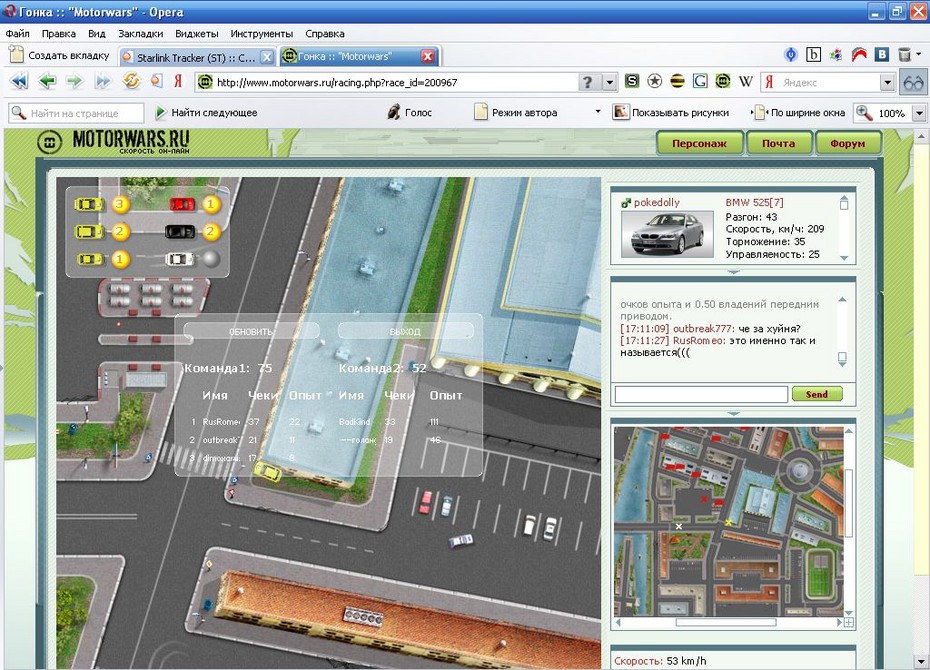Screen dimensions: 930x670
Task: Click in the Найти на странице search field
Action: (x=76, y=113)
